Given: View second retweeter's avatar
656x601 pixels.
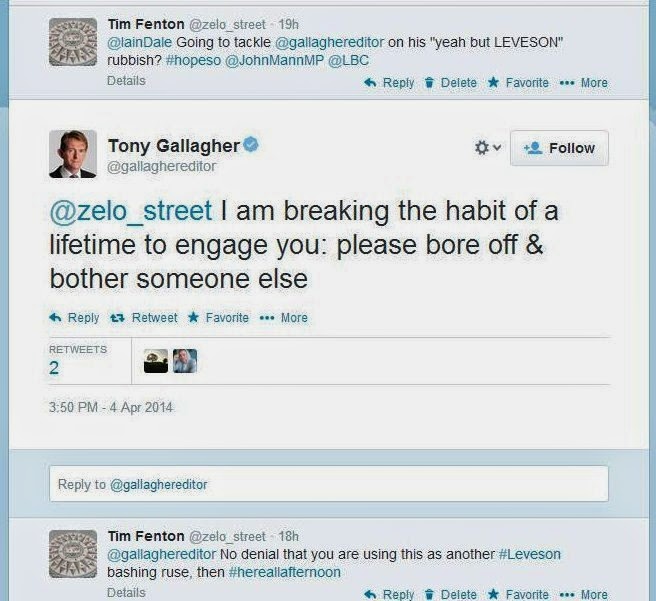Looking at the screenshot, I should 184,362.
